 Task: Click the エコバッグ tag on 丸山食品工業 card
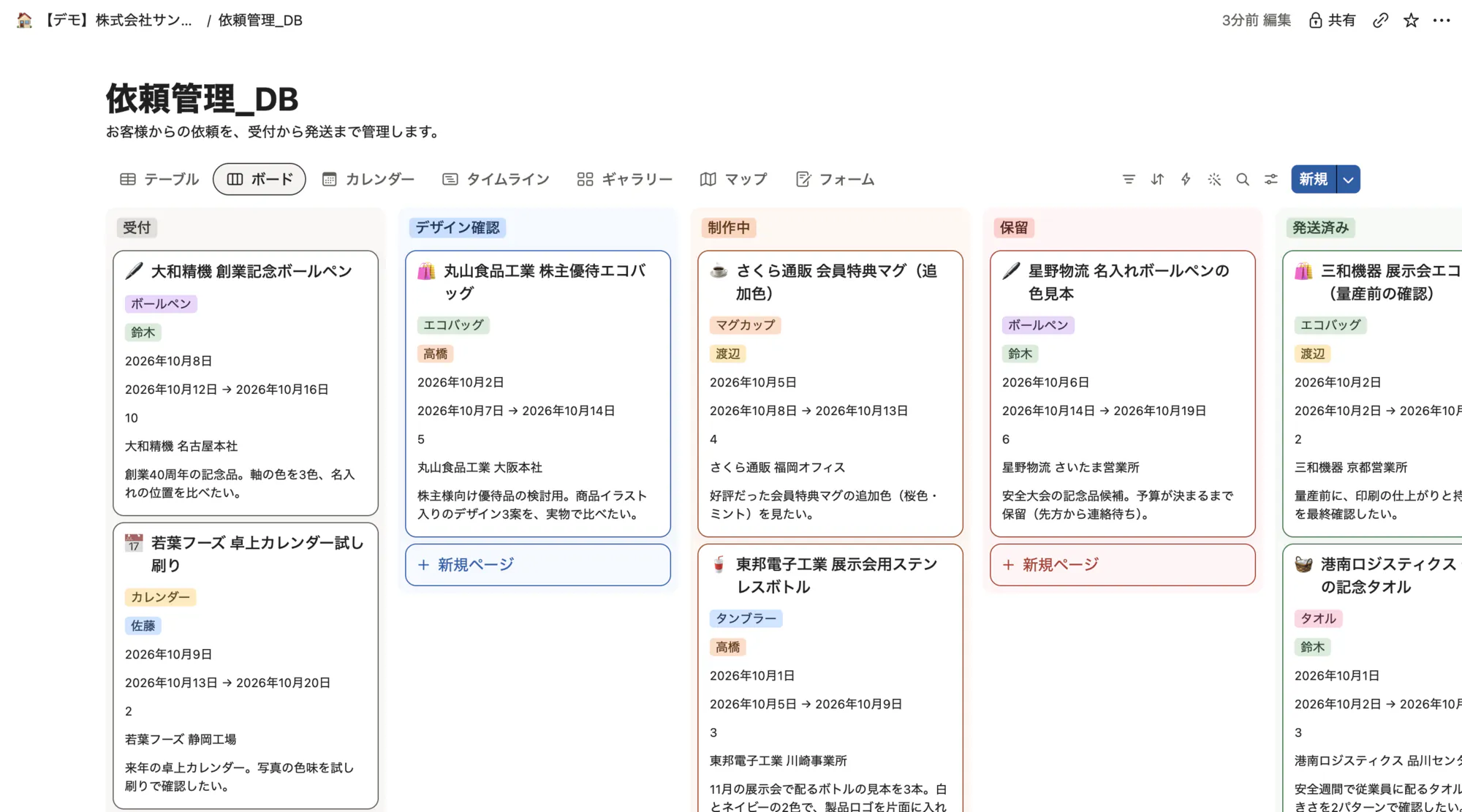[x=453, y=325]
